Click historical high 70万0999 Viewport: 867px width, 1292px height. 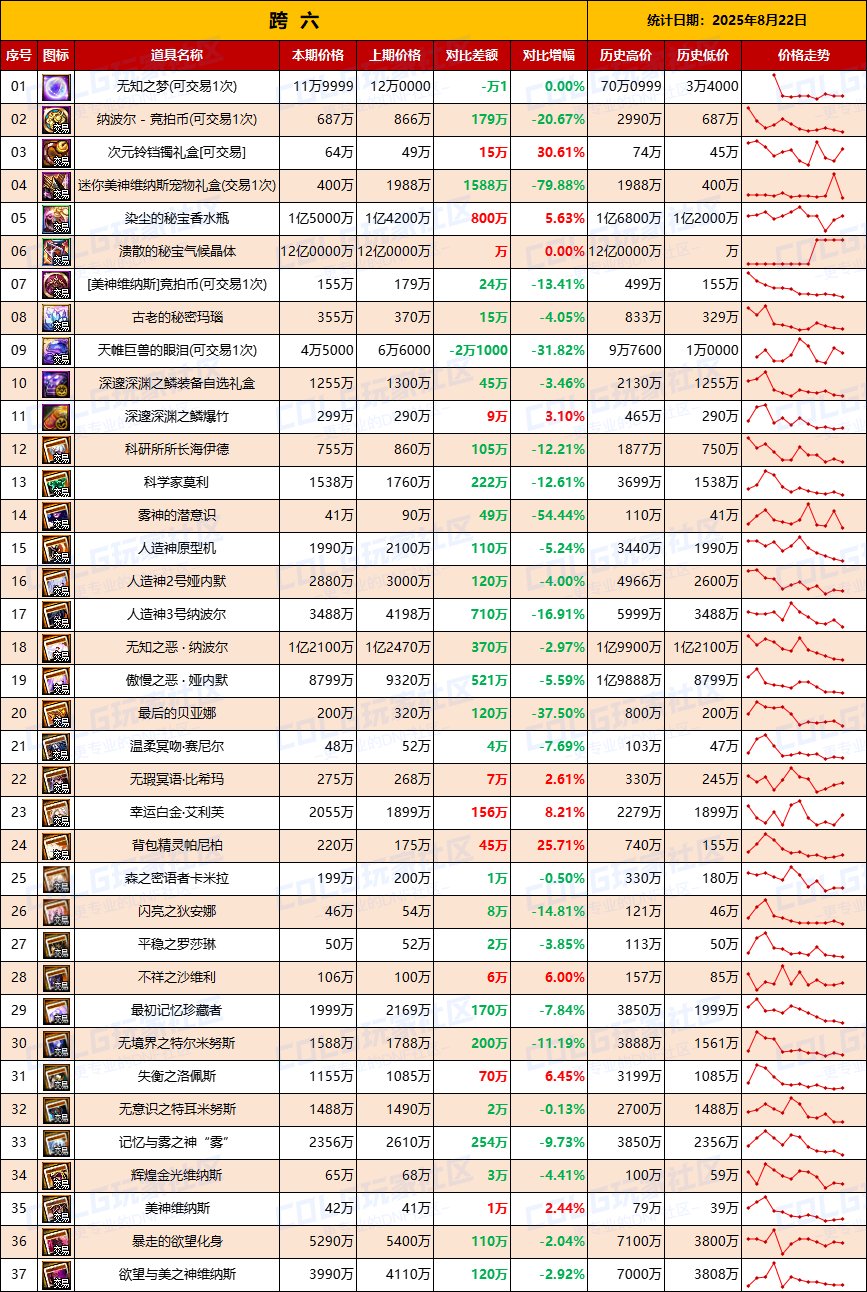[x=631, y=87]
